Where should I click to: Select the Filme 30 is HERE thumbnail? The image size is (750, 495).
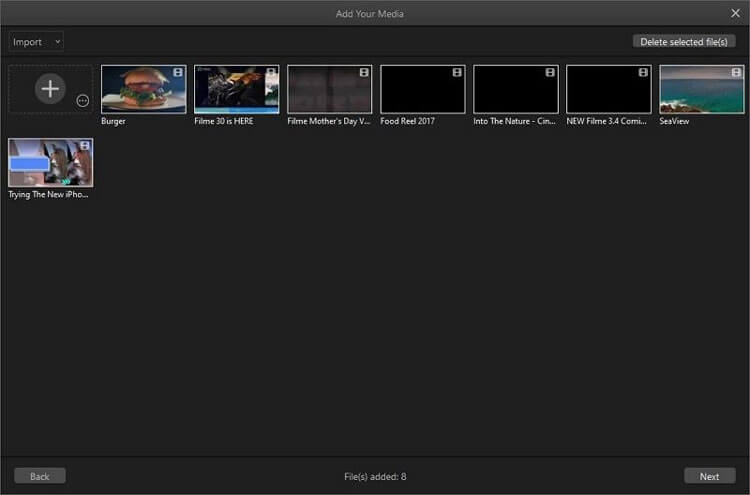click(237, 89)
